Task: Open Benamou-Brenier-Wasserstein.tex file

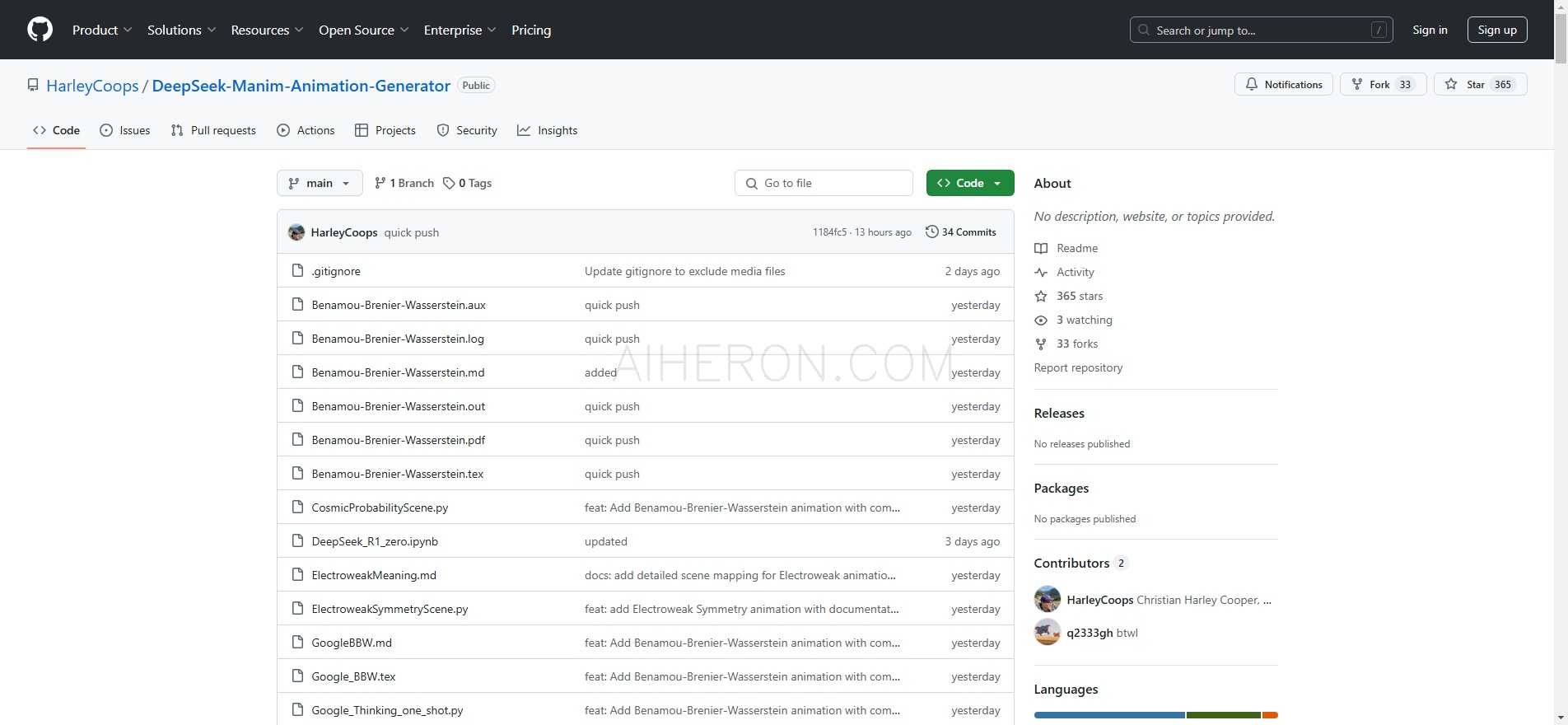Action: [398, 474]
